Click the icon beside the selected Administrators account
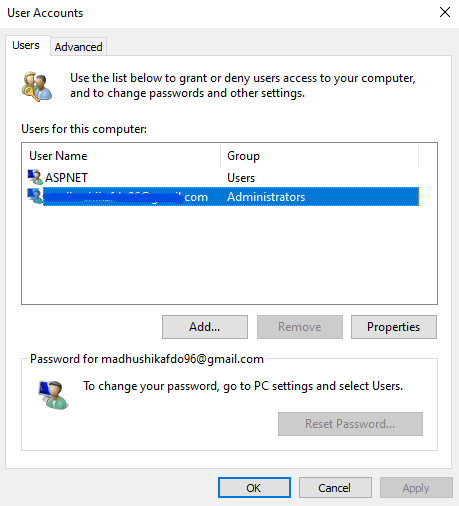 (x=35, y=196)
